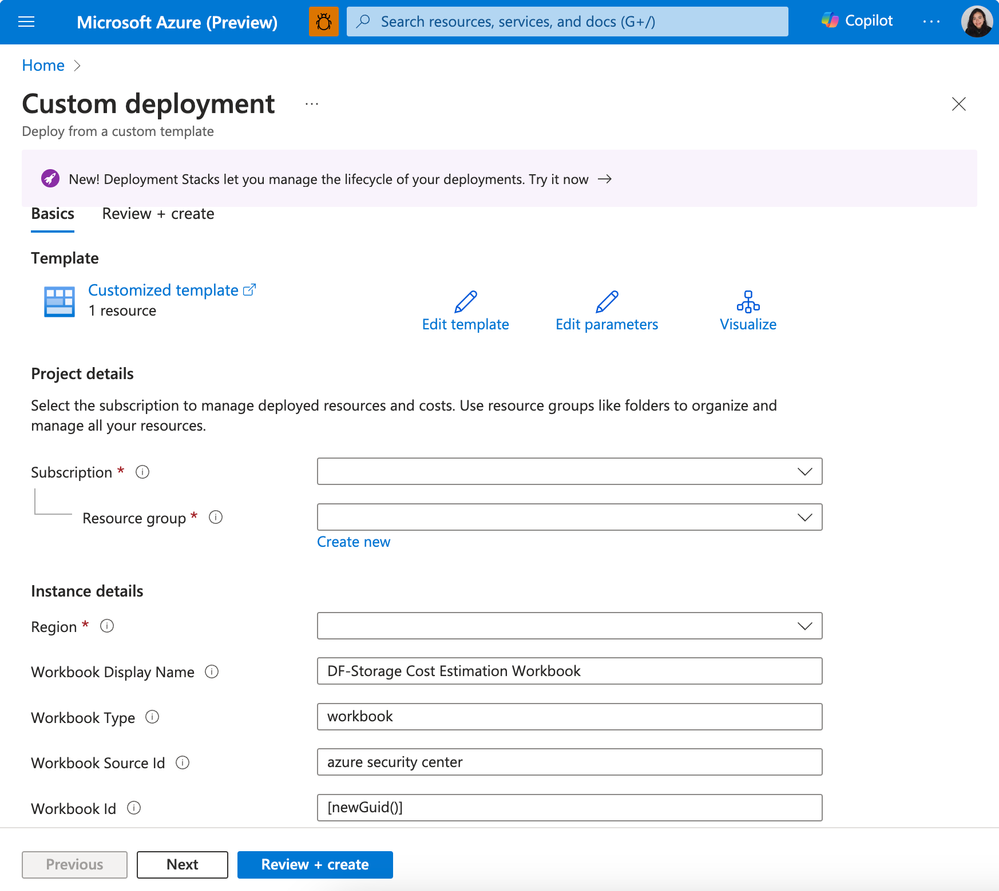This screenshot has height=891, width=999.
Task: Show info tooltip for Workbook Id
Action: [x=134, y=808]
